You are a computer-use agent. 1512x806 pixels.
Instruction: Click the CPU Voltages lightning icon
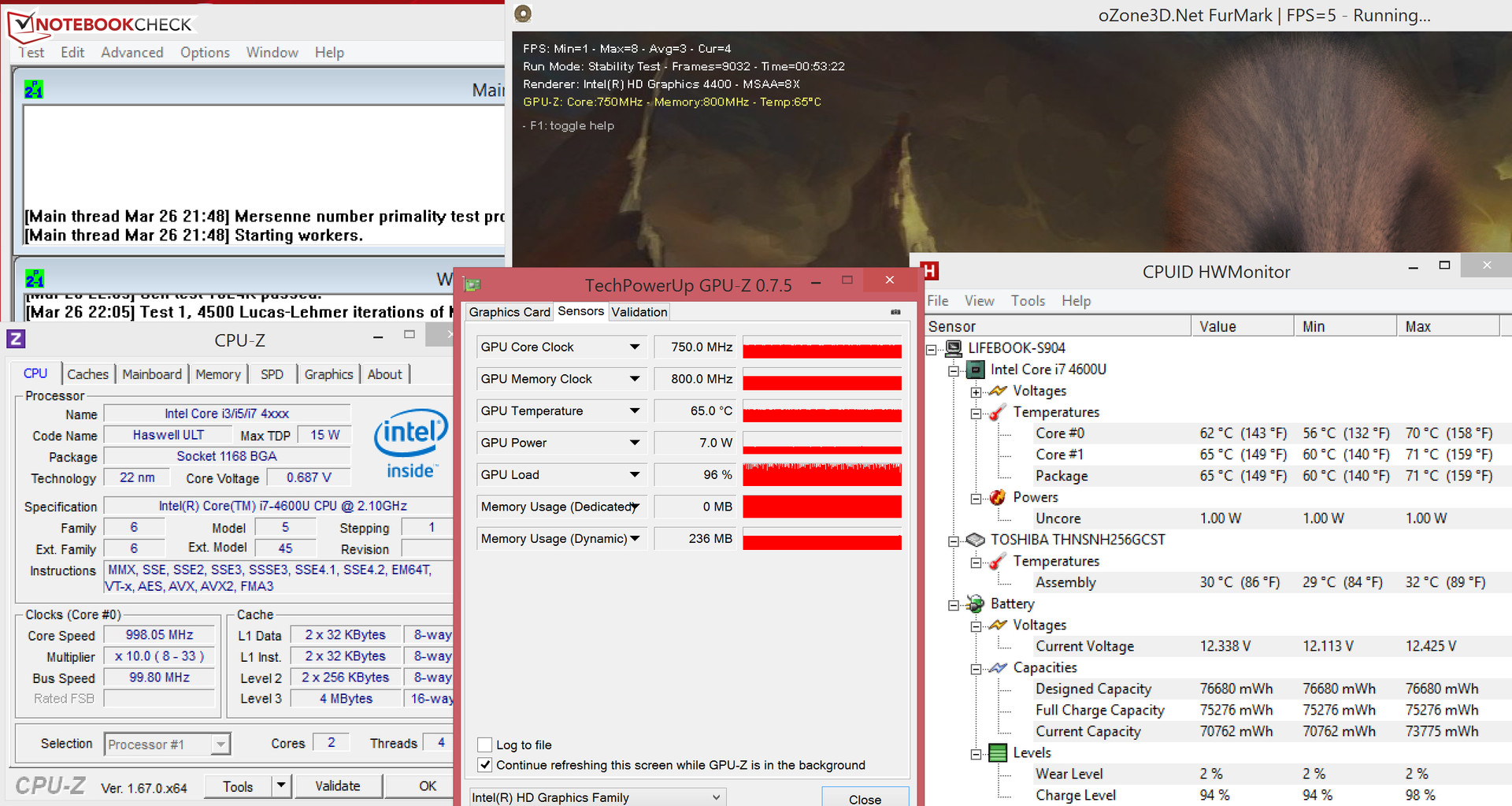[998, 391]
